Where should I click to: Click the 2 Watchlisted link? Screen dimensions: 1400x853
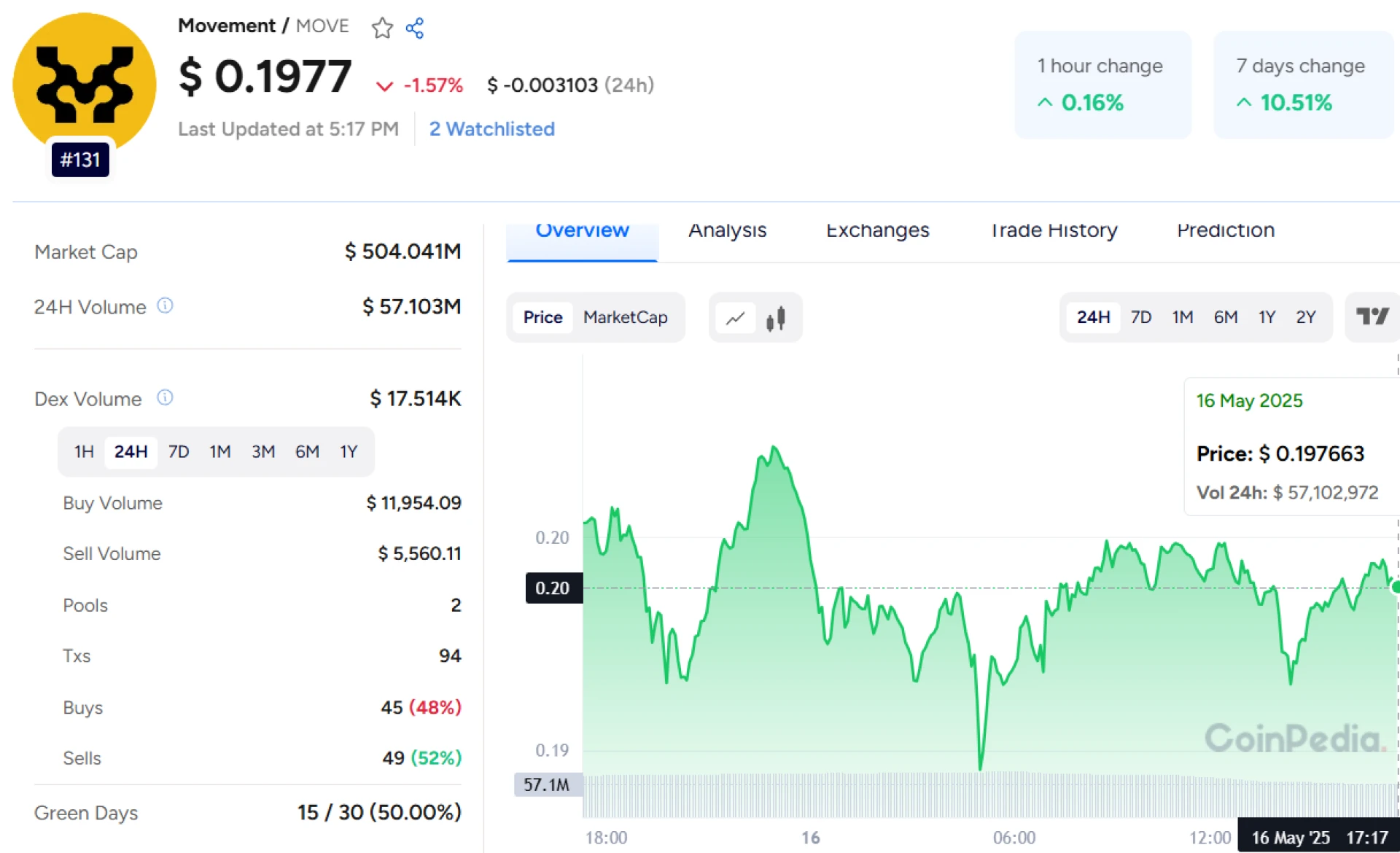[x=491, y=129]
